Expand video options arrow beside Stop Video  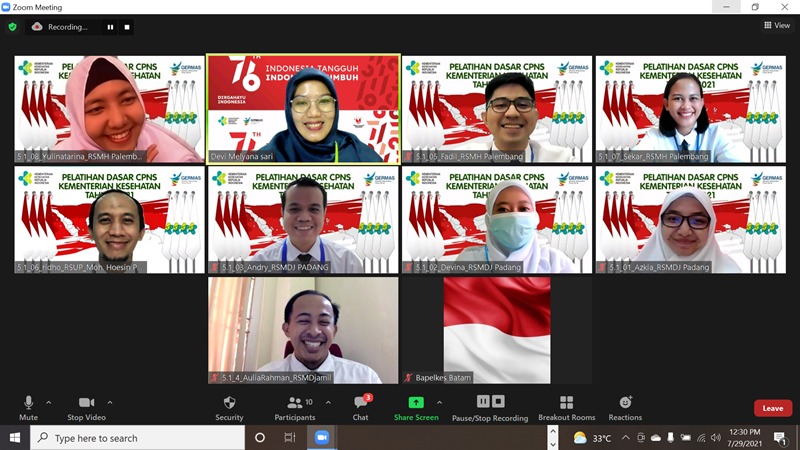tap(110, 402)
